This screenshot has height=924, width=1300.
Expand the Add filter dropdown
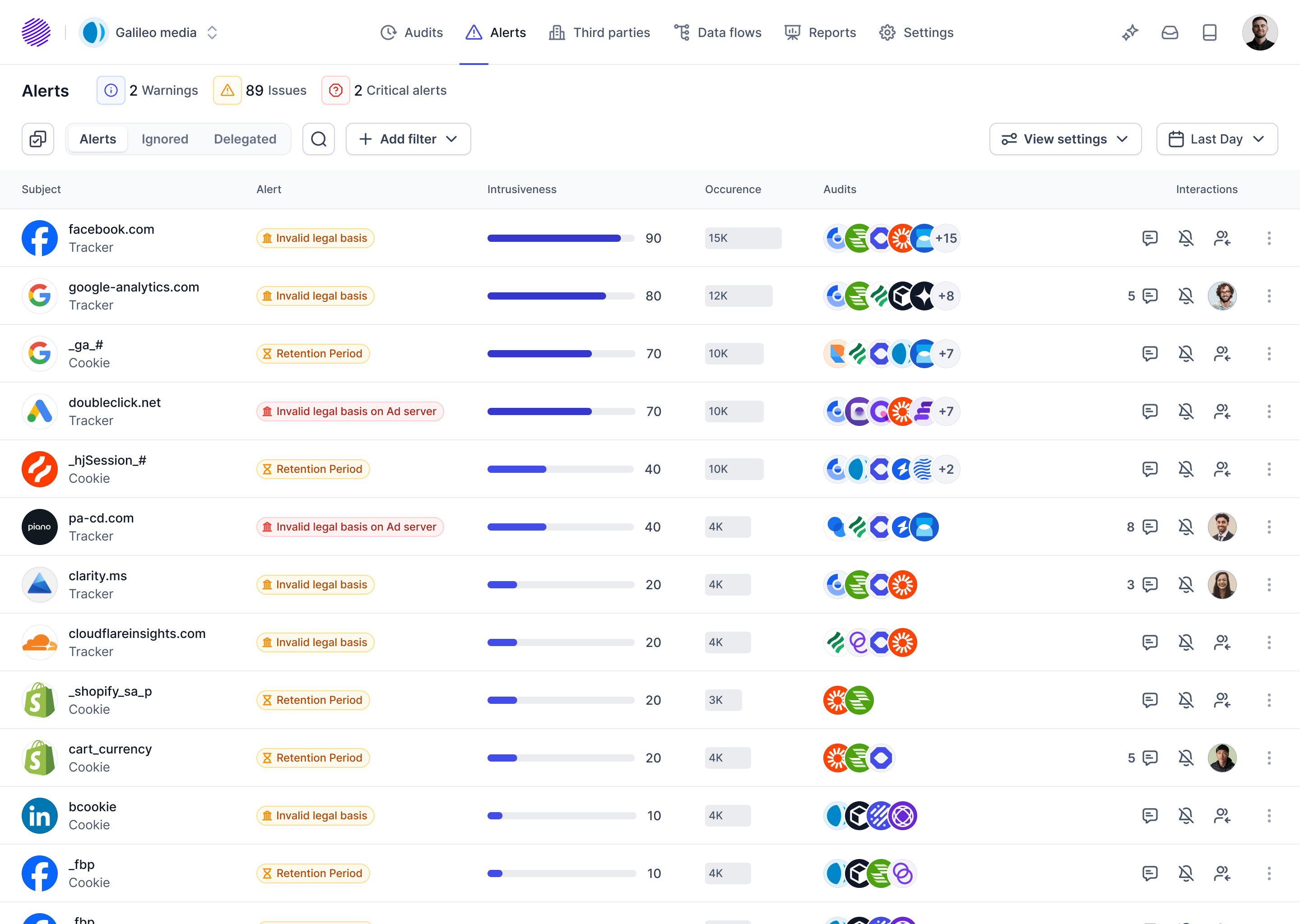(408, 139)
